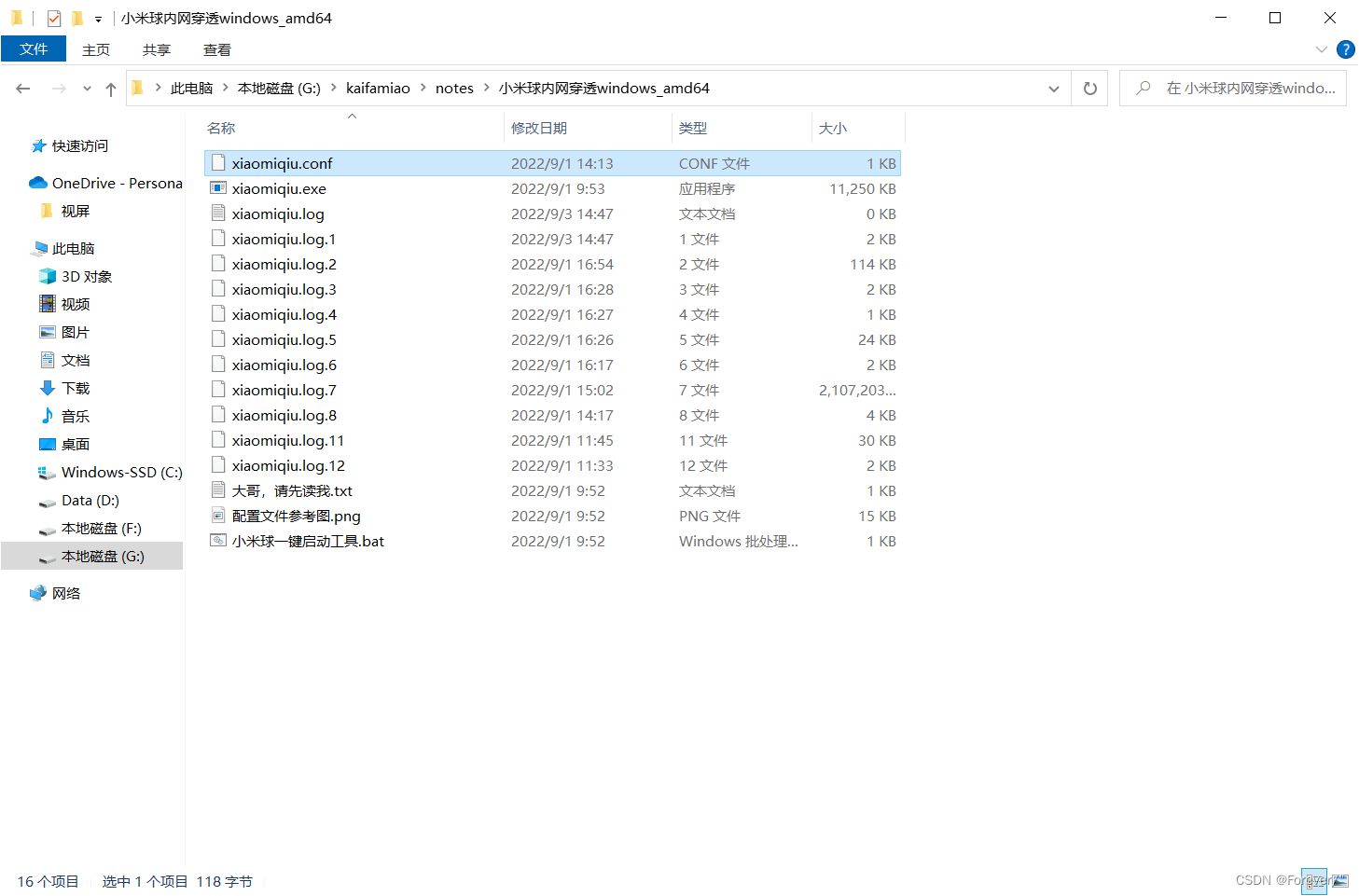Open the 视频 videos folder icon
This screenshot has width=1359, height=896.
coord(48,304)
